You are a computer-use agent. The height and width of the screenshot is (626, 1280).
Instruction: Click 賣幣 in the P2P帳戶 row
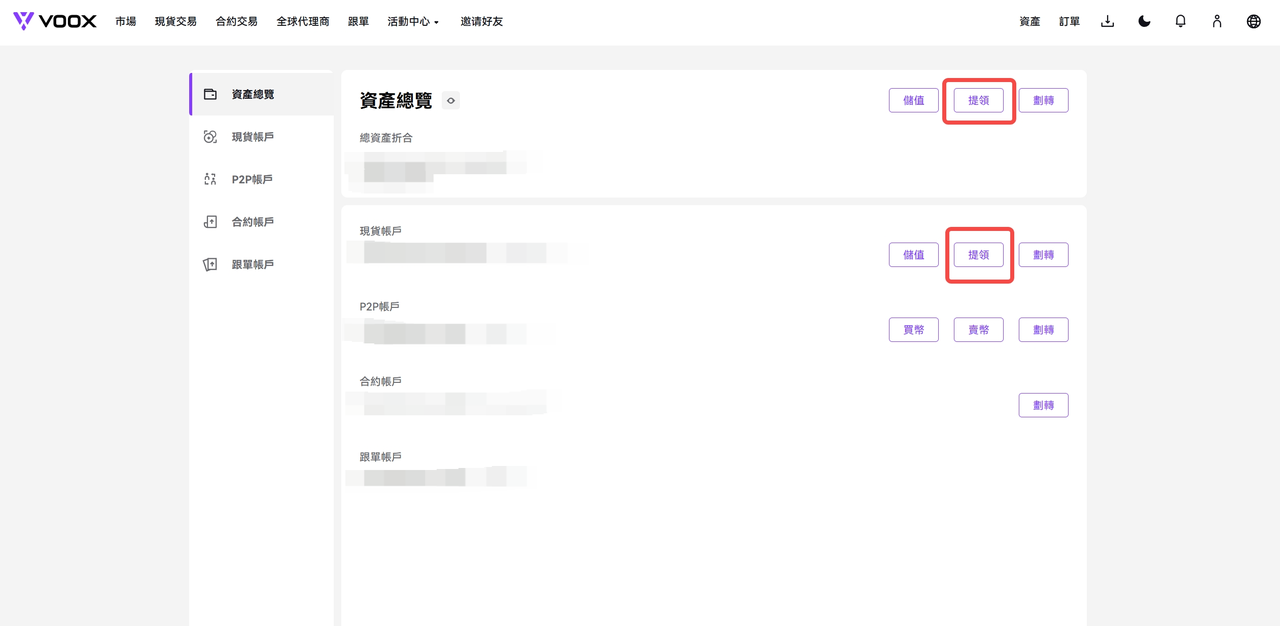coord(978,330)
